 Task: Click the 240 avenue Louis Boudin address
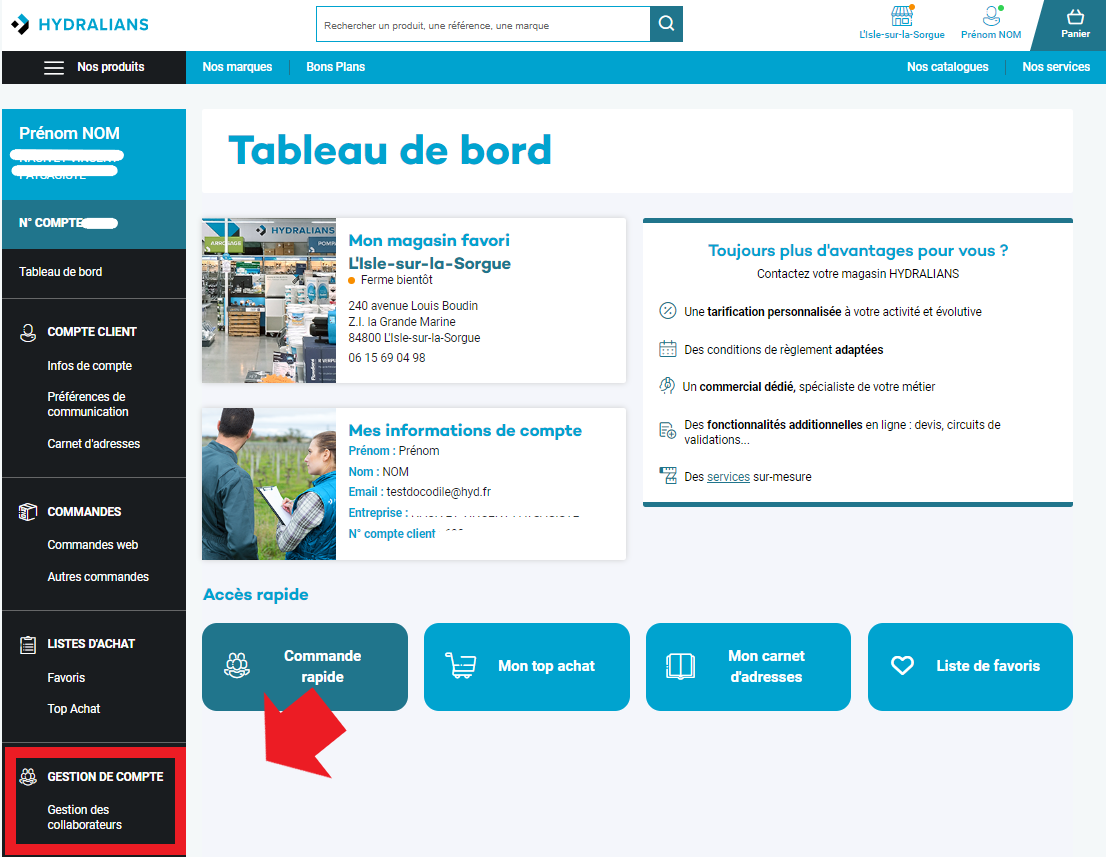click(413, 305)
